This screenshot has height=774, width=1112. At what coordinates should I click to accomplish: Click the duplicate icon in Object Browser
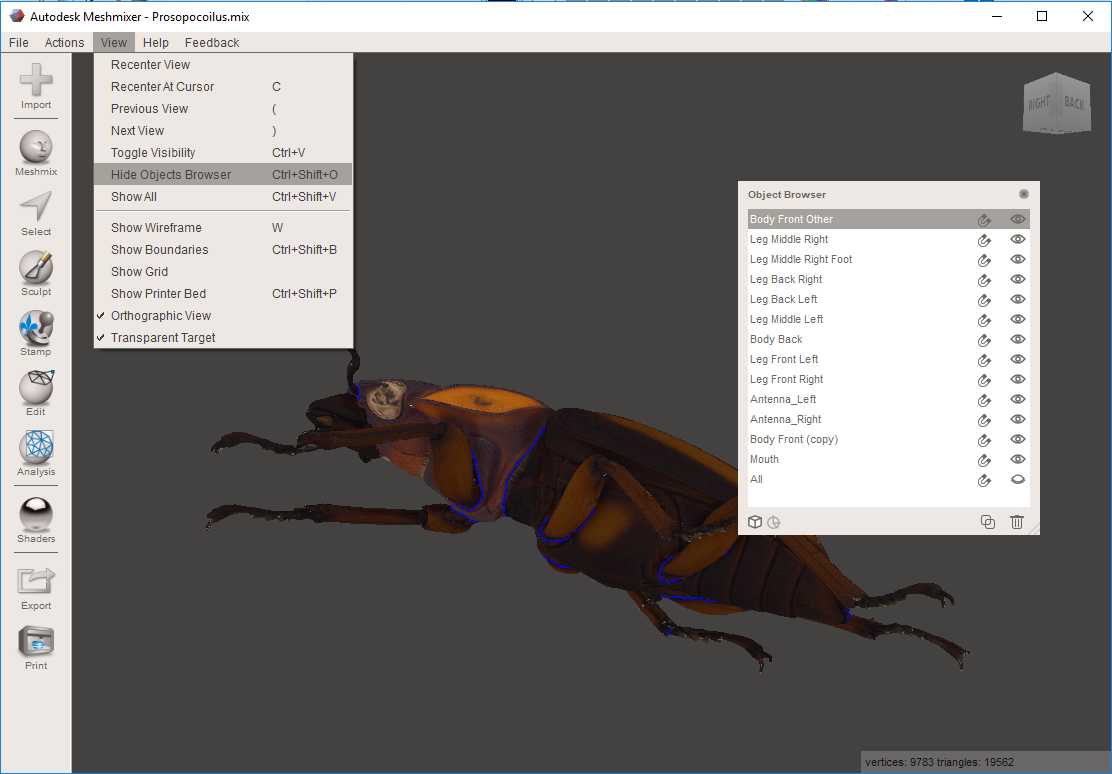point(988,522)
